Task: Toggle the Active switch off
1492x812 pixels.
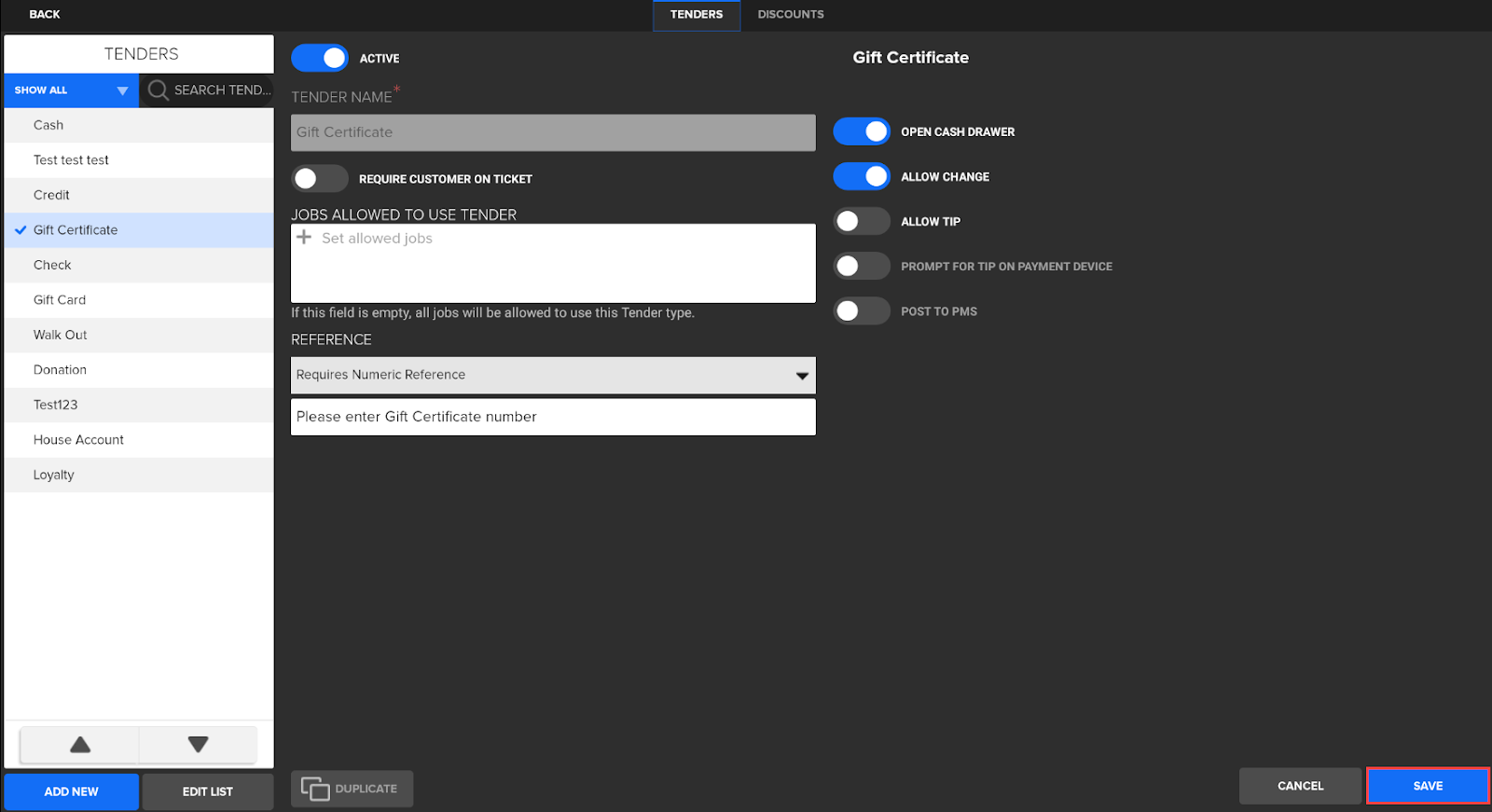Action: click(320, 58)
